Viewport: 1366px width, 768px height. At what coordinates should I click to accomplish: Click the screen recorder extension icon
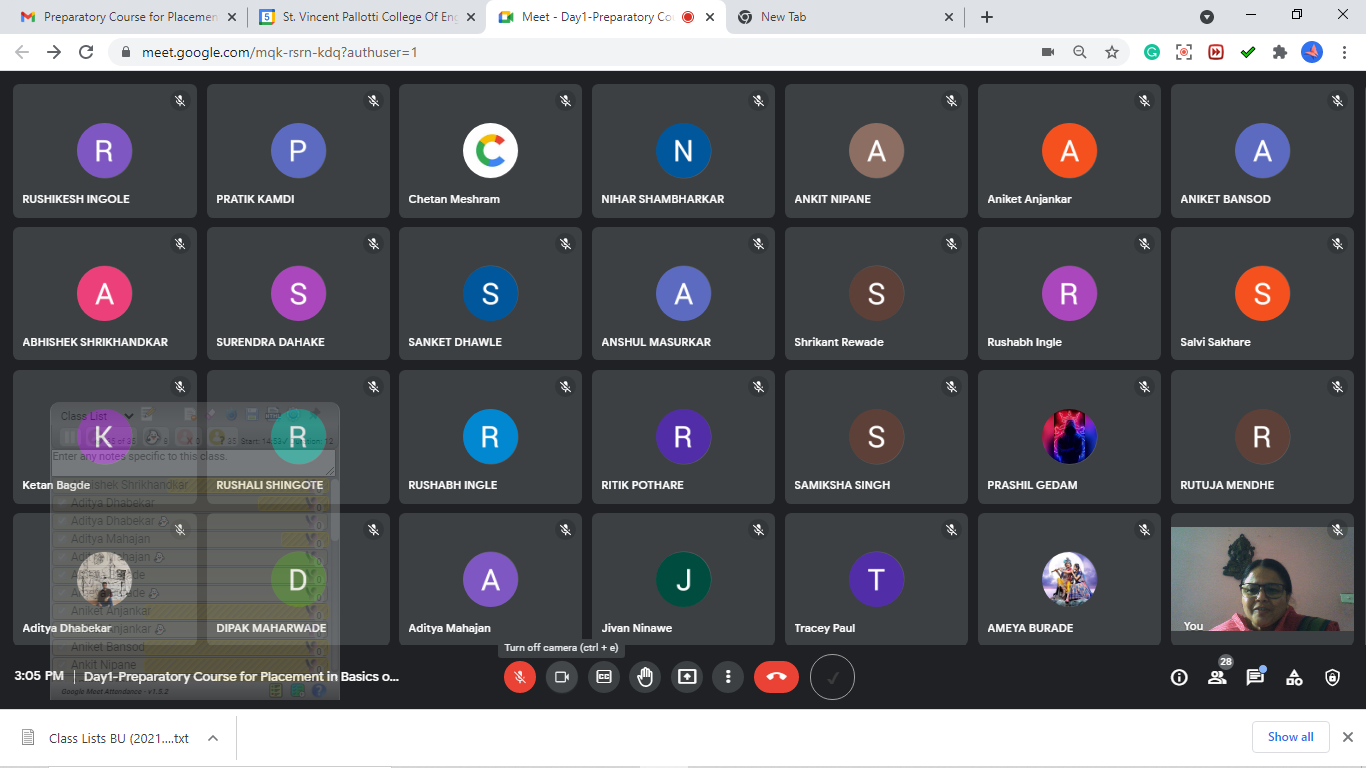click(x=1184, y=52)
